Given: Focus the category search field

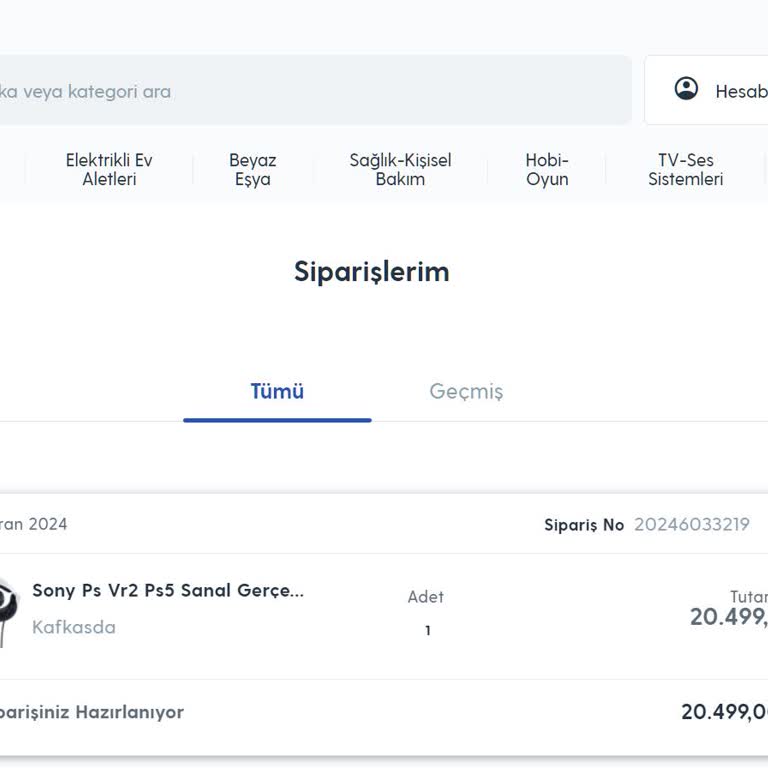Looking at the screenshot, I should (x=315, y=90).
